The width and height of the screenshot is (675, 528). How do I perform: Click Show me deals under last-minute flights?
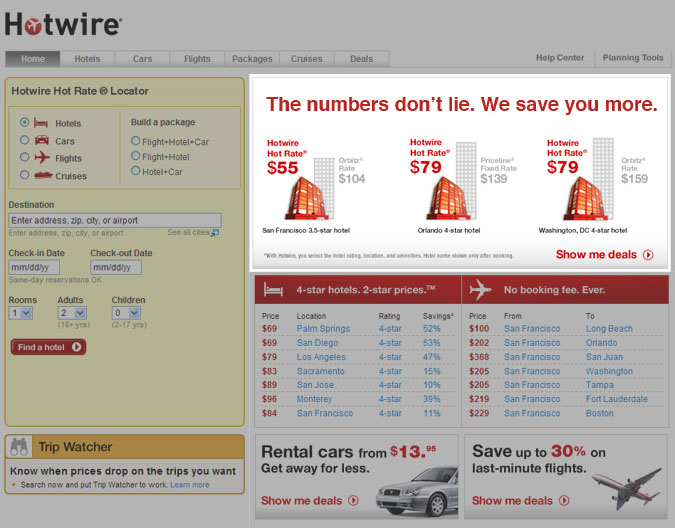(x=512, y=500)
